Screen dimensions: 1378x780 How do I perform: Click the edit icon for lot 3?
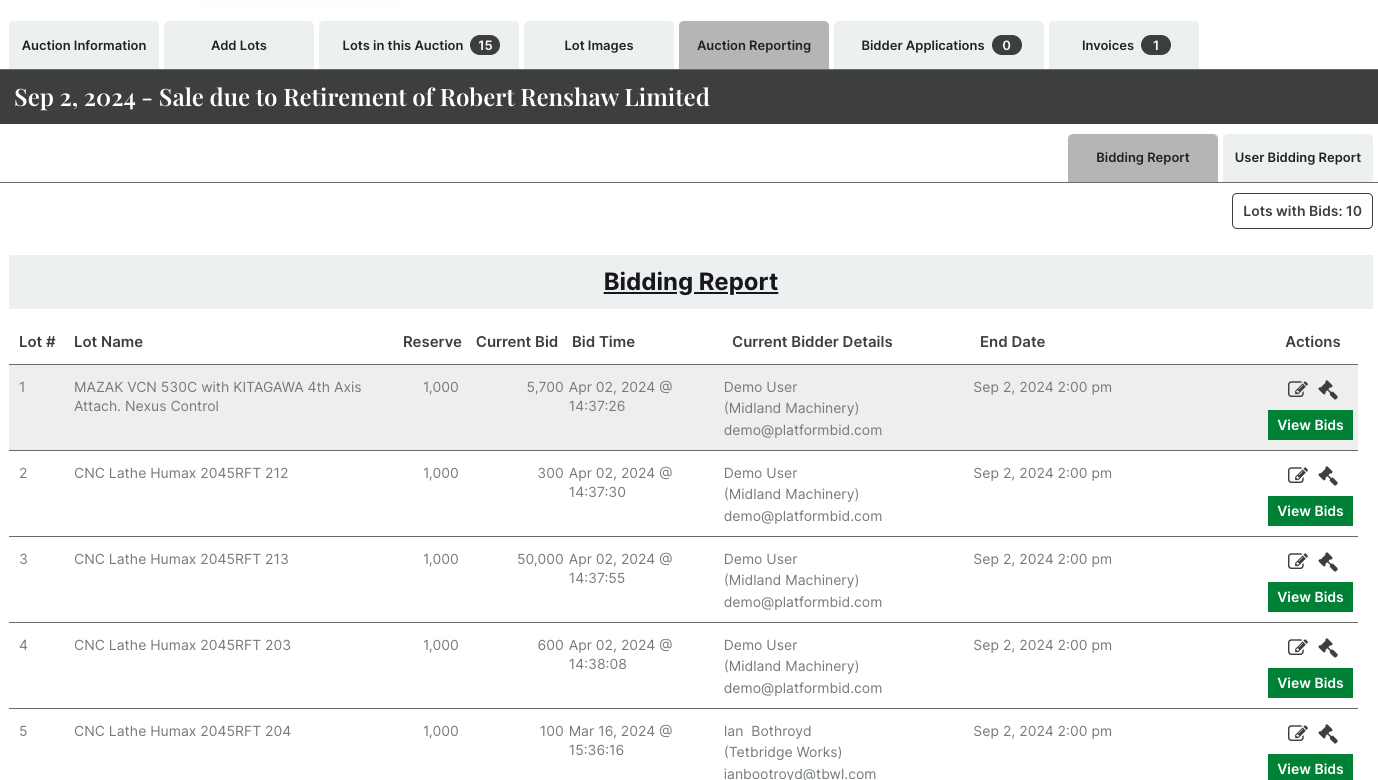pos(1297,562)
